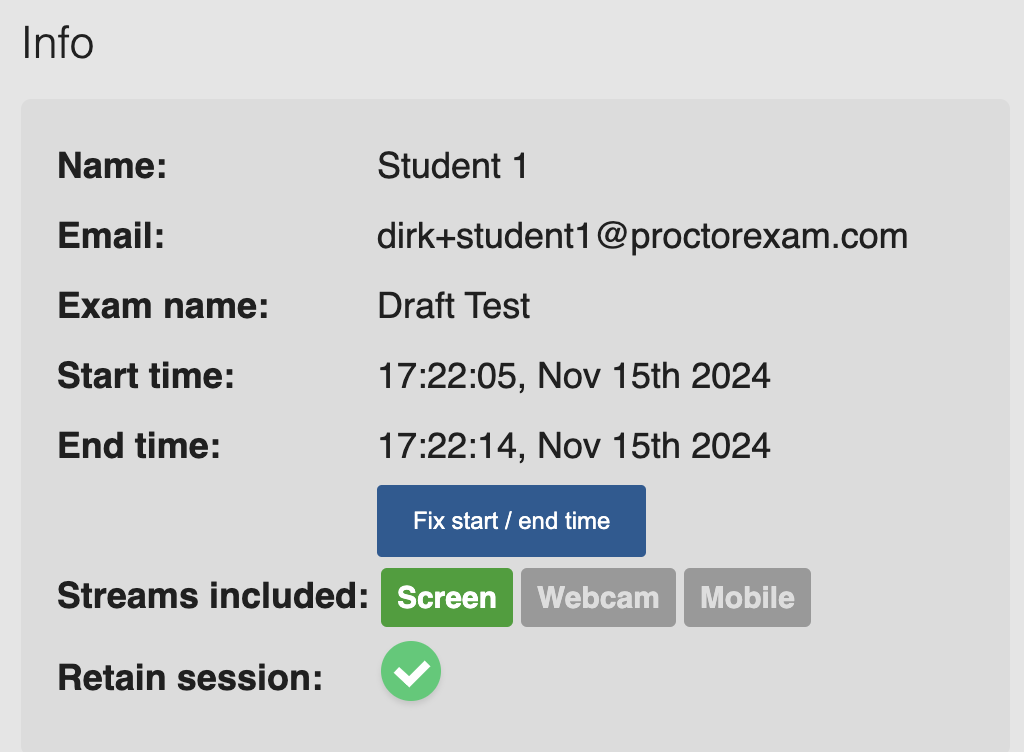Click the white check inside green circle
Image resolution: width=1024 pixels, height=752 pixels.
pyautogui.click(x=411, y=673)
